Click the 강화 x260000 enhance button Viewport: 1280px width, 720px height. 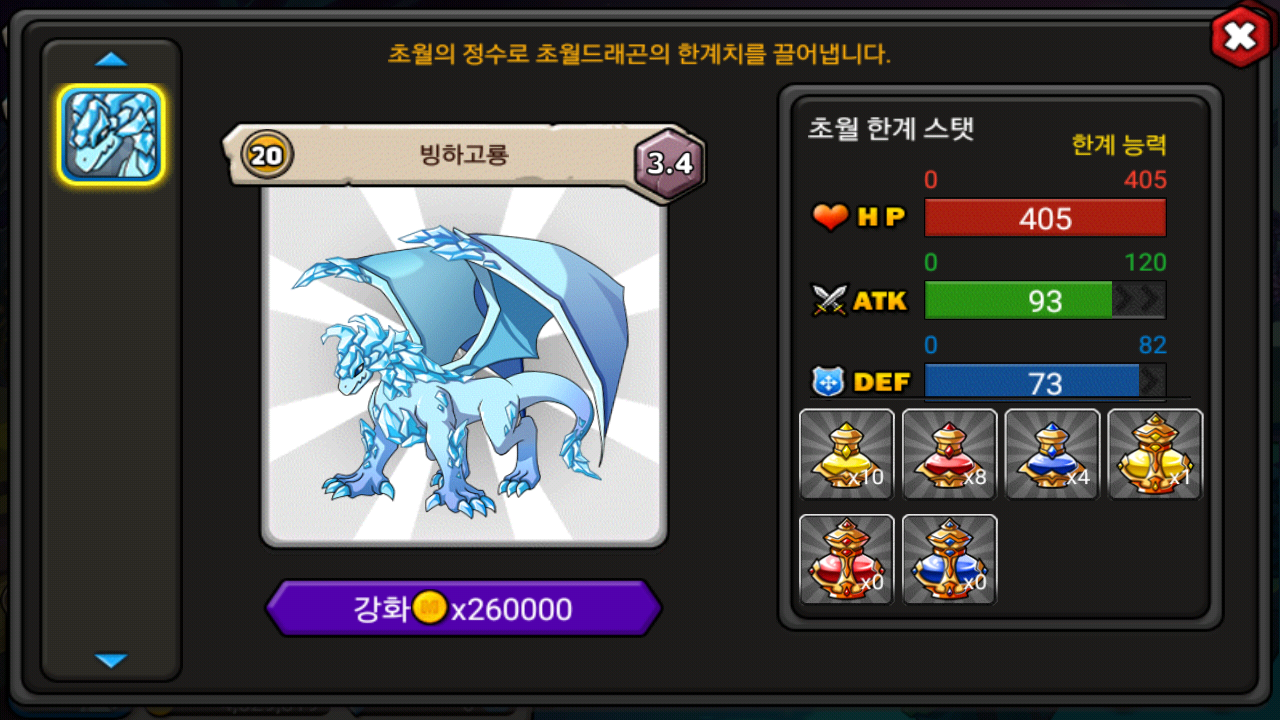click(463, 608)
